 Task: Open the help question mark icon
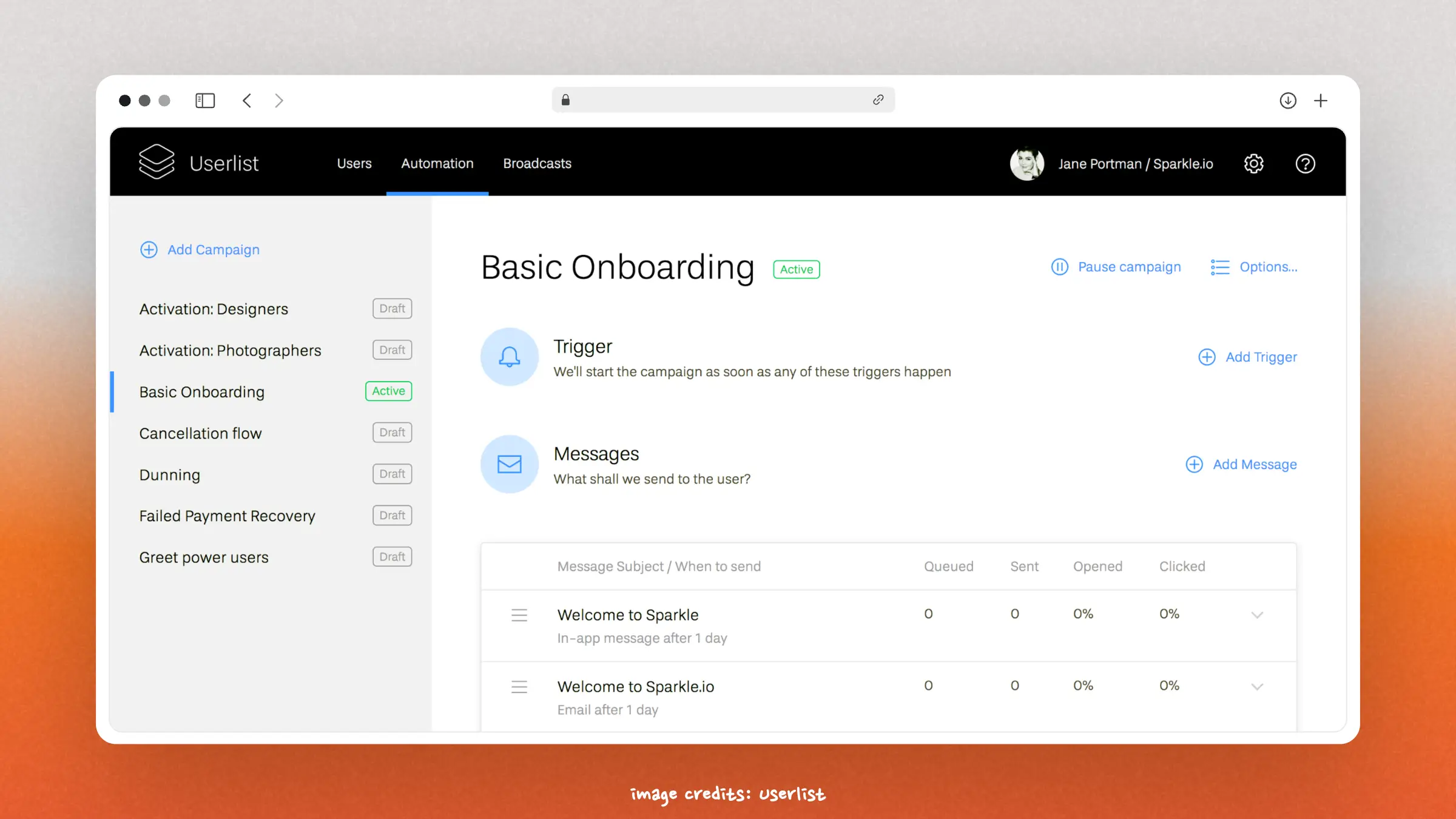coord(1306,164)
